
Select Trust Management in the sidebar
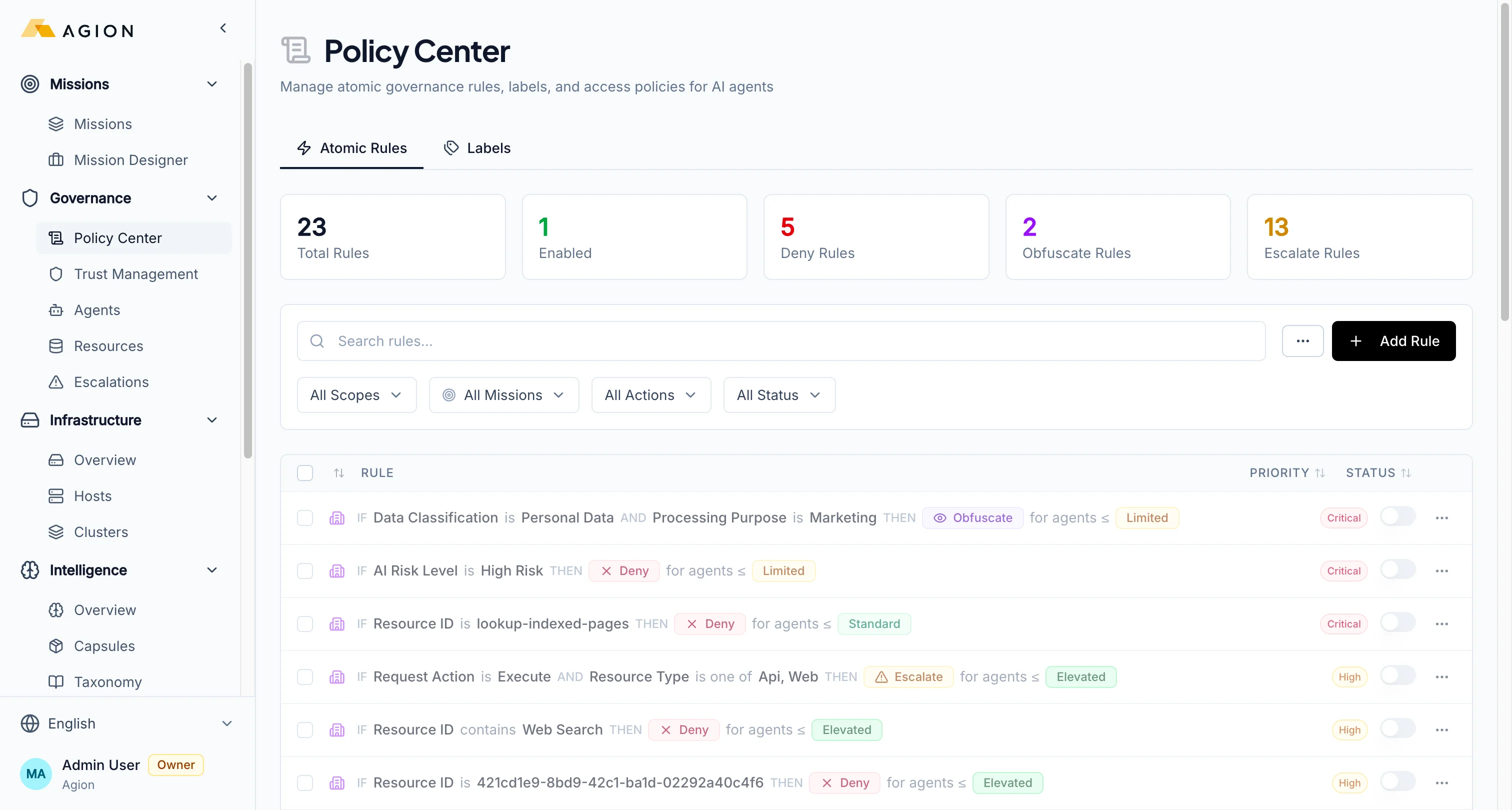tap(135, 273)
